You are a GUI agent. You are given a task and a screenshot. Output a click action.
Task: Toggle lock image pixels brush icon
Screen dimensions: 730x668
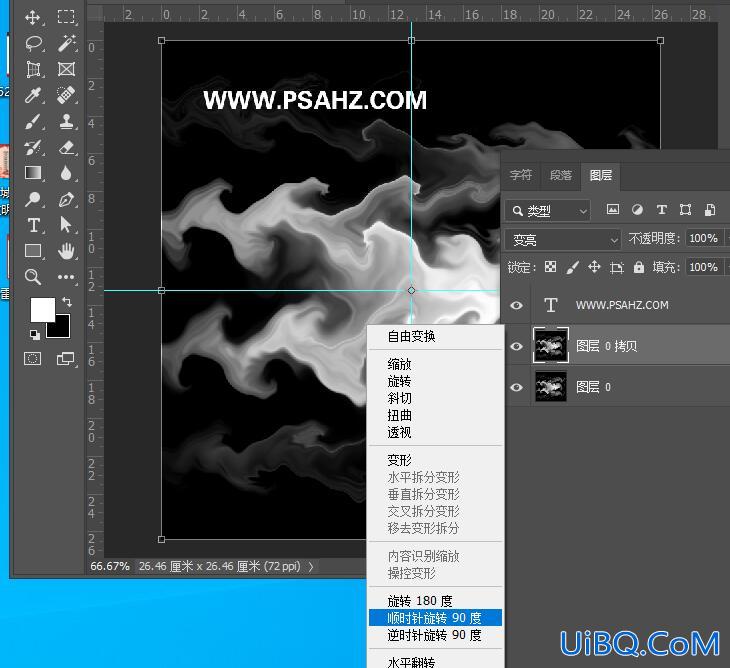click(573, 267)
